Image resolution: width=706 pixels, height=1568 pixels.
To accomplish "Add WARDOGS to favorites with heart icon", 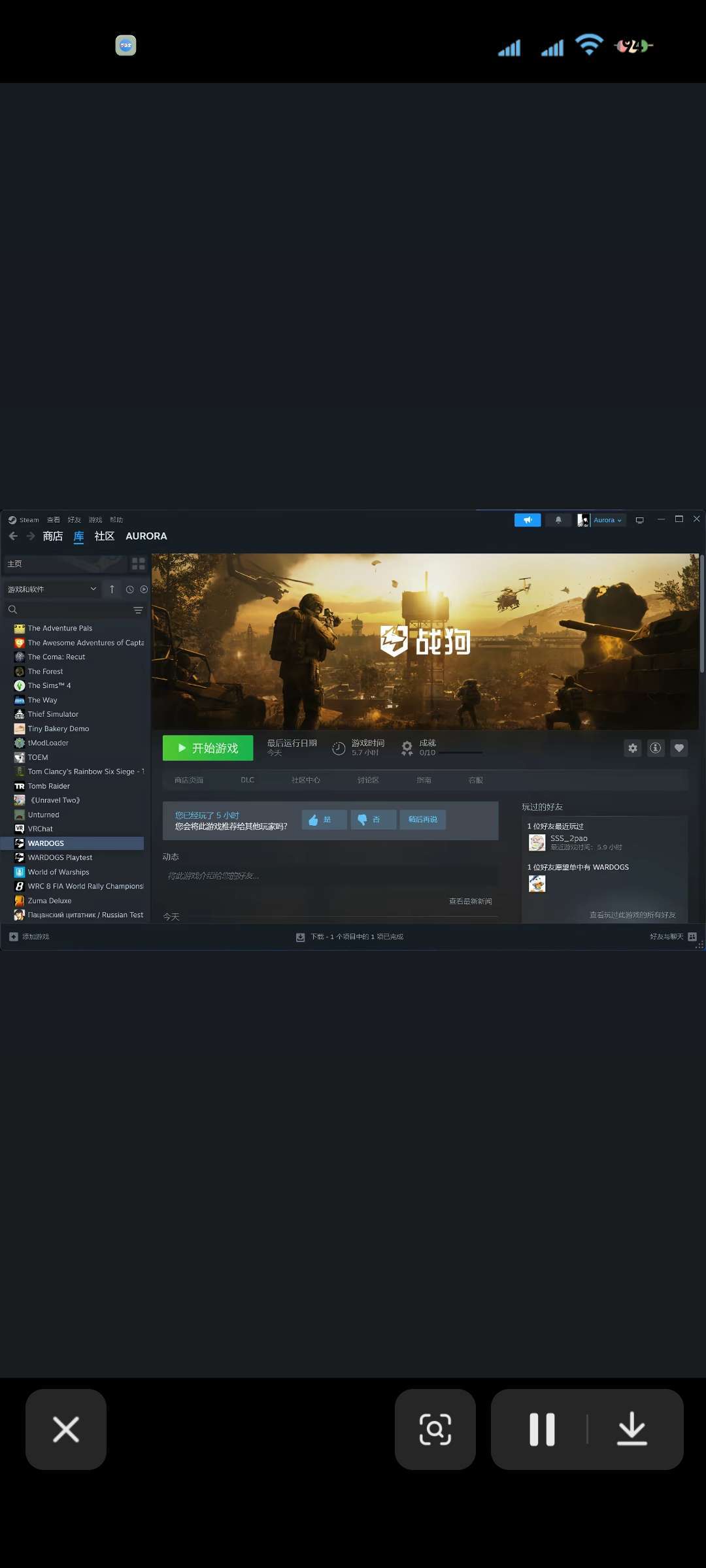I will pyautogui.click(x=679, y=748).
